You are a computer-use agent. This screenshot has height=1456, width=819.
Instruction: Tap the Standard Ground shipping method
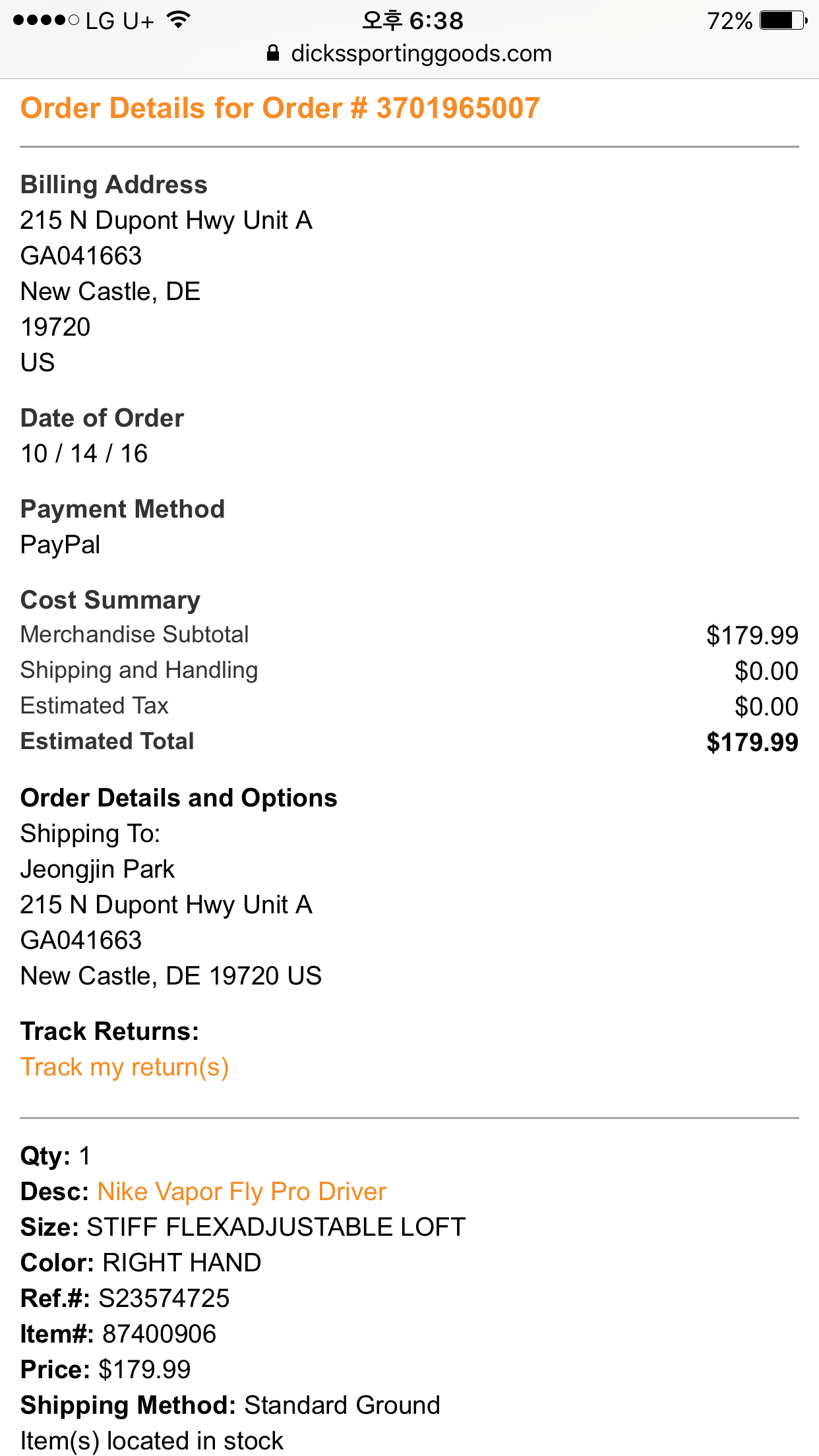coord(342,1405)
